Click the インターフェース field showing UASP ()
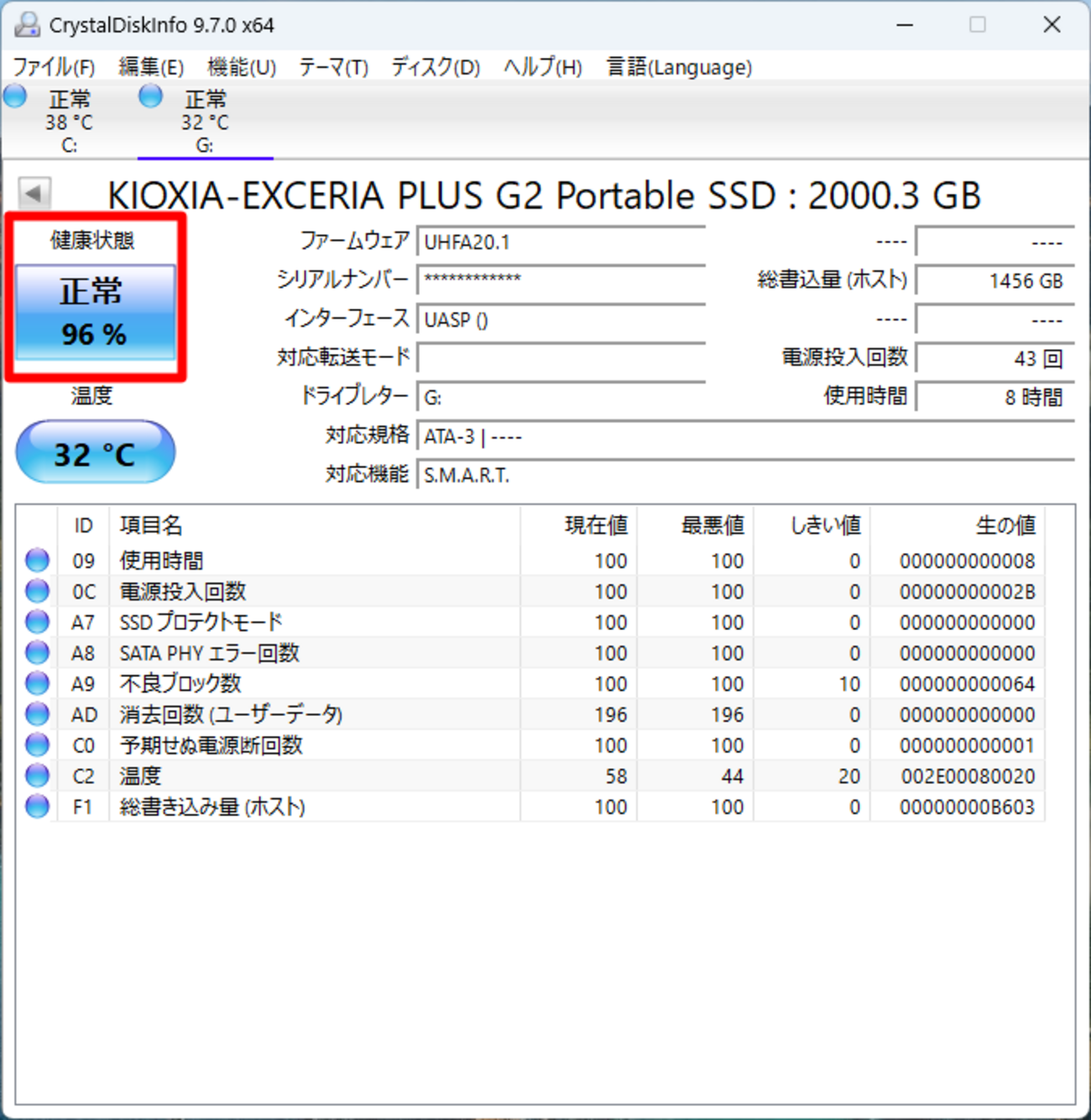 (561, 320)
